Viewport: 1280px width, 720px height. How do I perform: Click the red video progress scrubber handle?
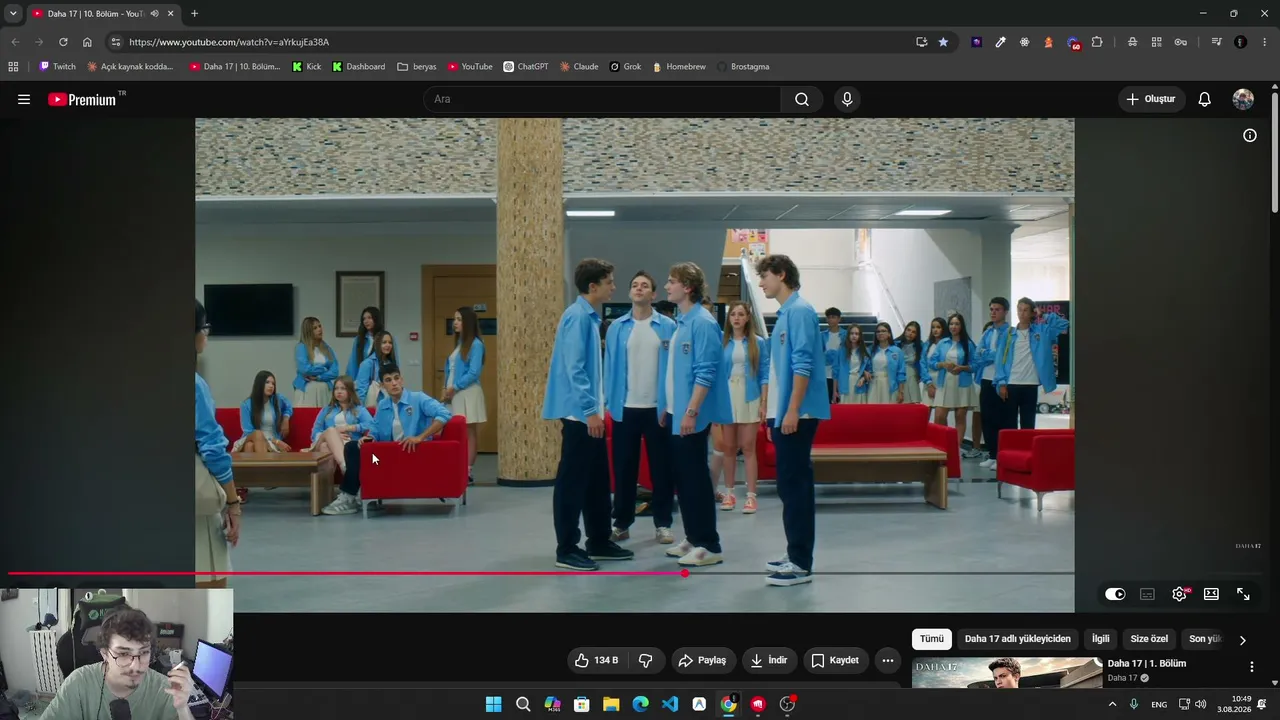(684, 573)
